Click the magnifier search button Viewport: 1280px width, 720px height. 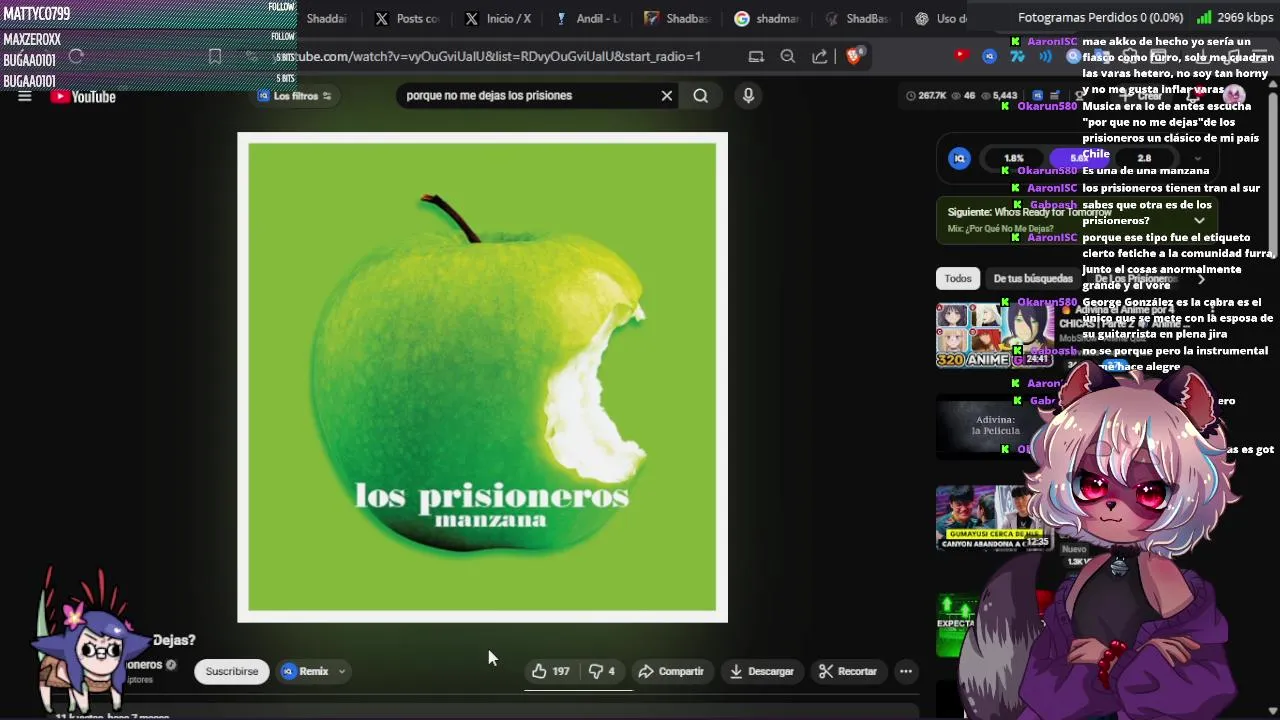point(701,96)
